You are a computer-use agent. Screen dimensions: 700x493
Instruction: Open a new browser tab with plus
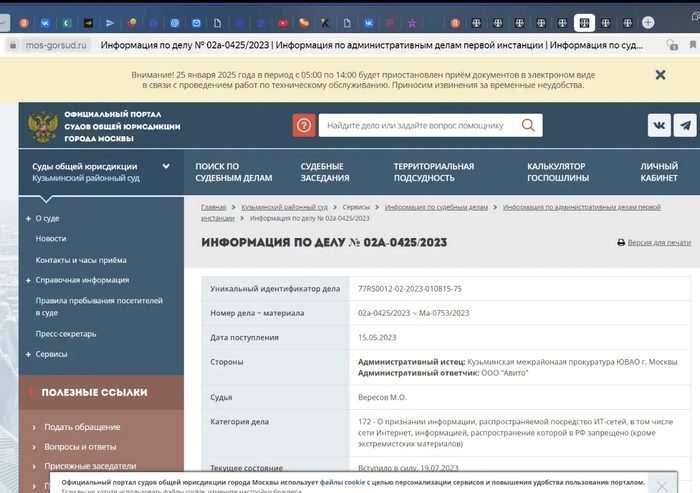point(648,22)
